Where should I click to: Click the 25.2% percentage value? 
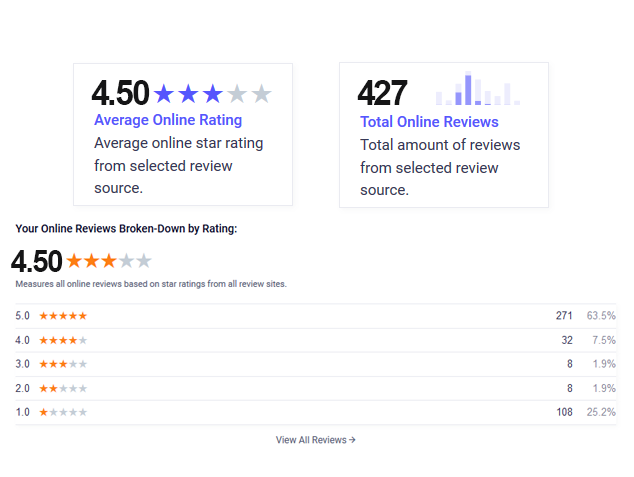click(601, 412)
